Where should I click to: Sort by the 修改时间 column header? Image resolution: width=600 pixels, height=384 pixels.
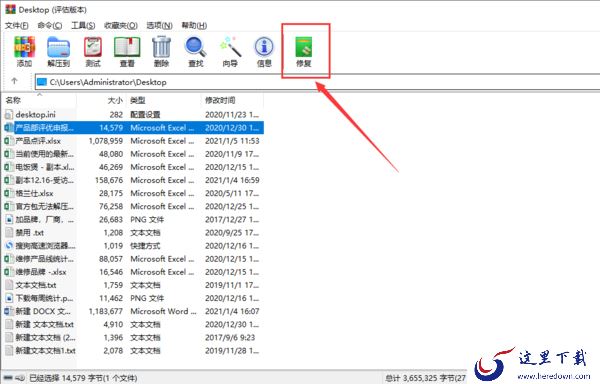coord(232,100)
